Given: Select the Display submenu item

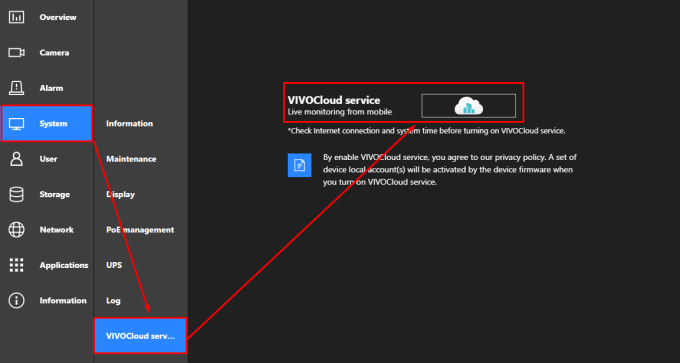Looking at the screenshot, I should coord(120,194).
